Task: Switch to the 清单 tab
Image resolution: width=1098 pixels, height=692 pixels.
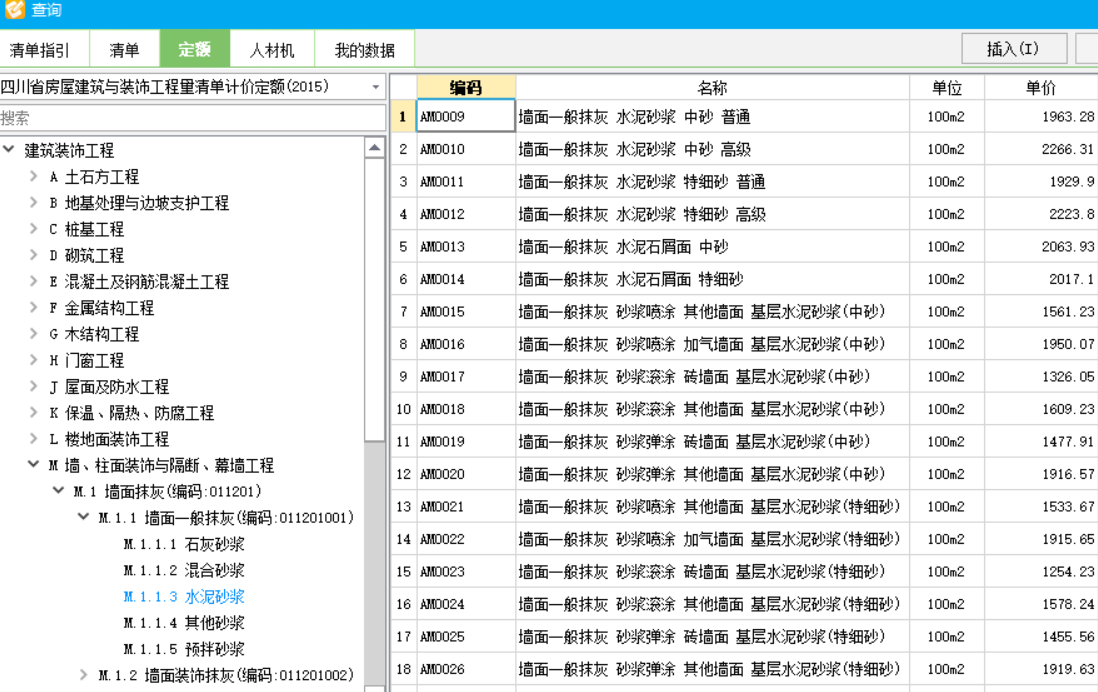Action: [124, 50]
